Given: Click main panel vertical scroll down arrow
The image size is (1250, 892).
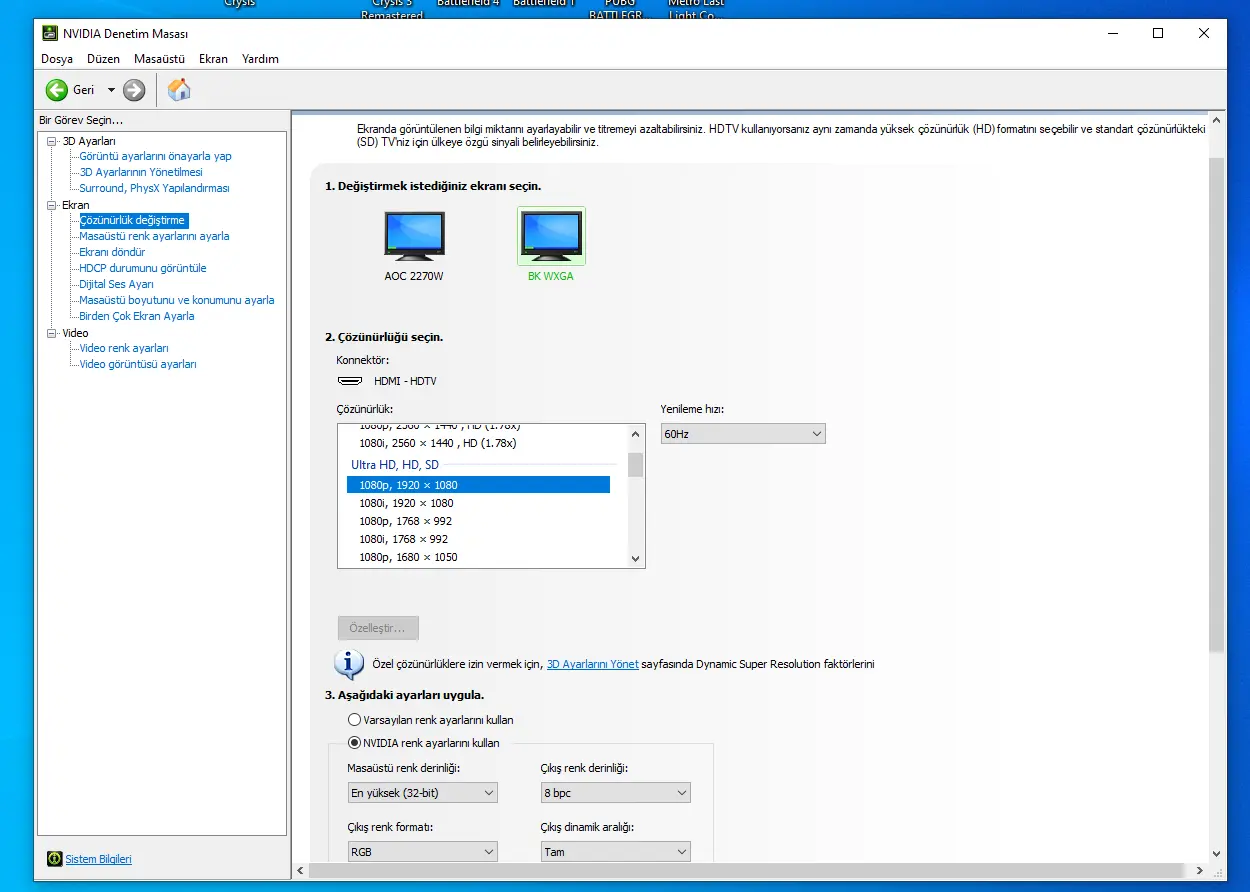Looking at the screenshot, I should [x=1217, y=854].
